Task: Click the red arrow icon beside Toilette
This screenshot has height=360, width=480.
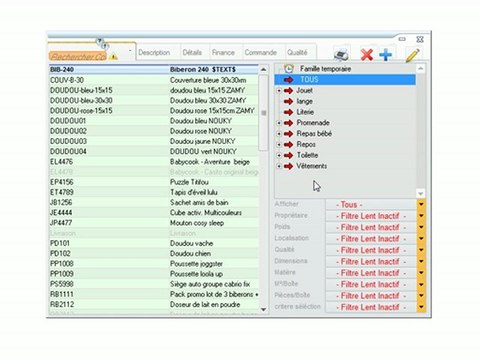Action: point(288,155)
